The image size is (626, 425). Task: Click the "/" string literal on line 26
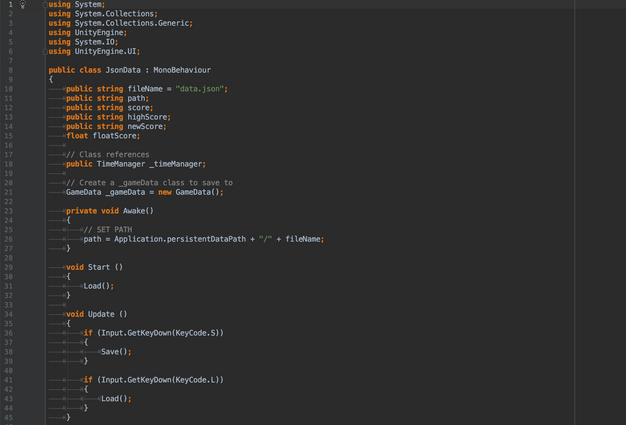tap(265, 239)
